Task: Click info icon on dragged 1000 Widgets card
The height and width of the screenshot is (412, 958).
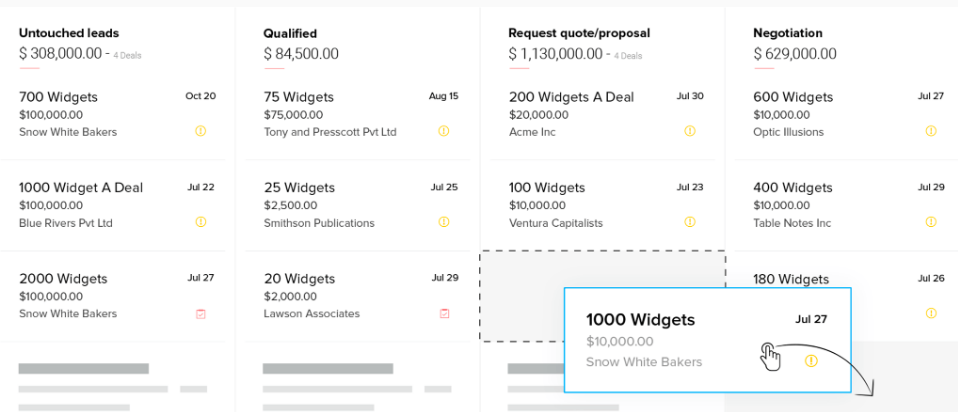Action: pos(811,361)
